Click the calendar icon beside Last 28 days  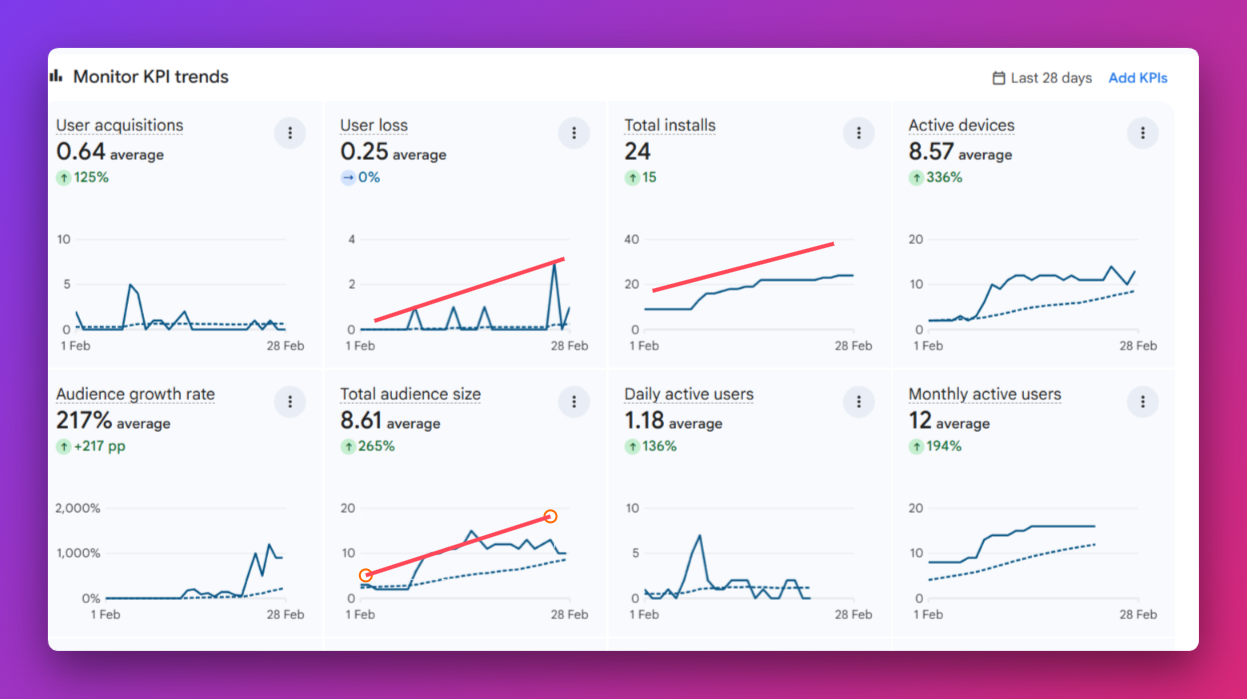[998, 78]
